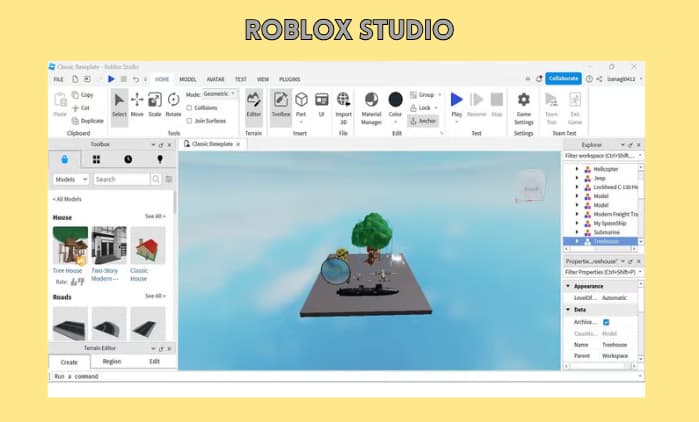Click See All next to Roads

tap(155, 296)
